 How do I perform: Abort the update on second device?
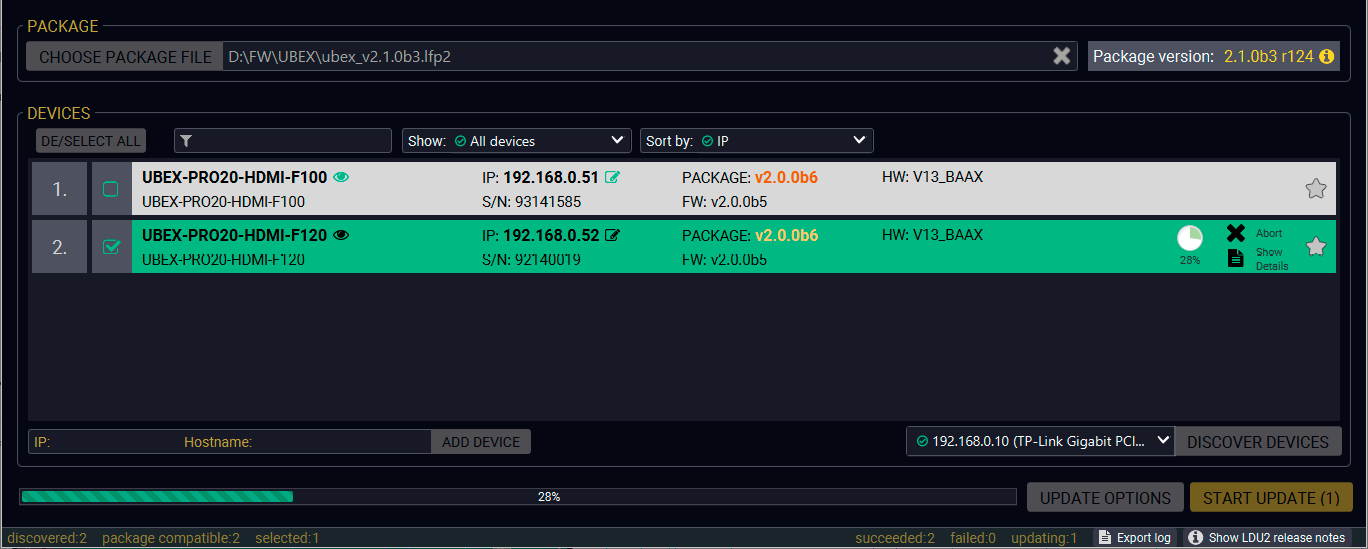(1237, 233)
